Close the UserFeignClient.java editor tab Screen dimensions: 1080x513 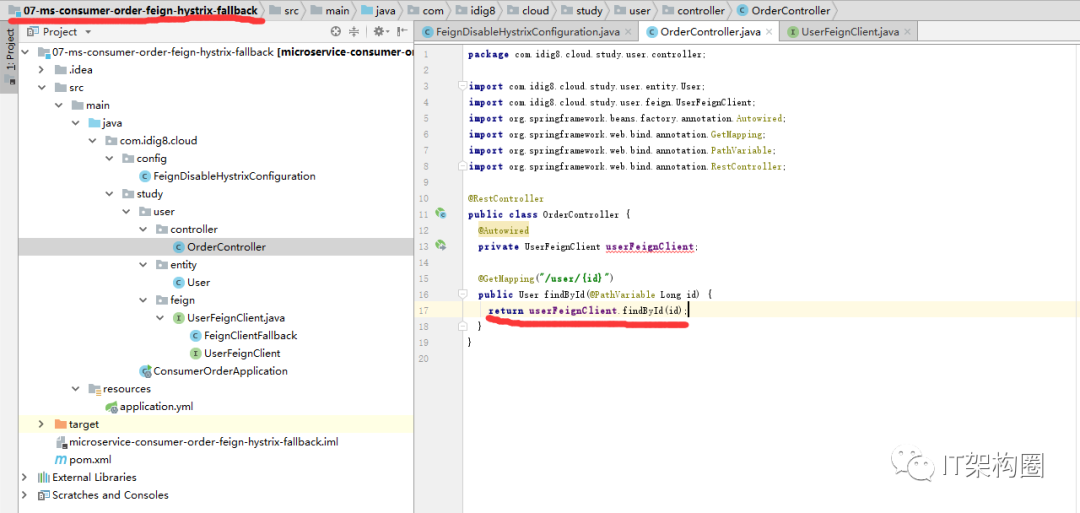907,32
